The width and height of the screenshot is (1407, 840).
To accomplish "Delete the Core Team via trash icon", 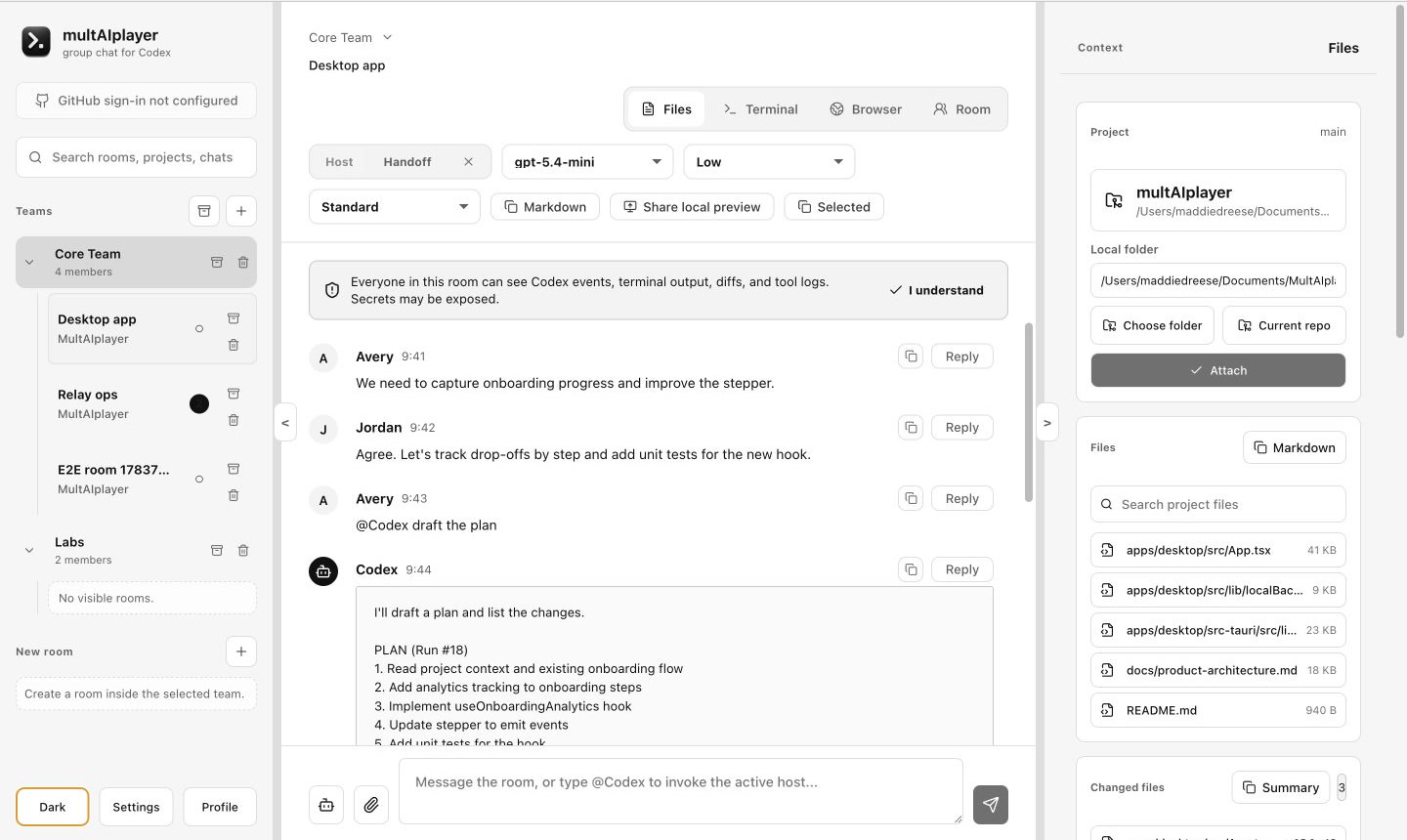I will (243, 262).
